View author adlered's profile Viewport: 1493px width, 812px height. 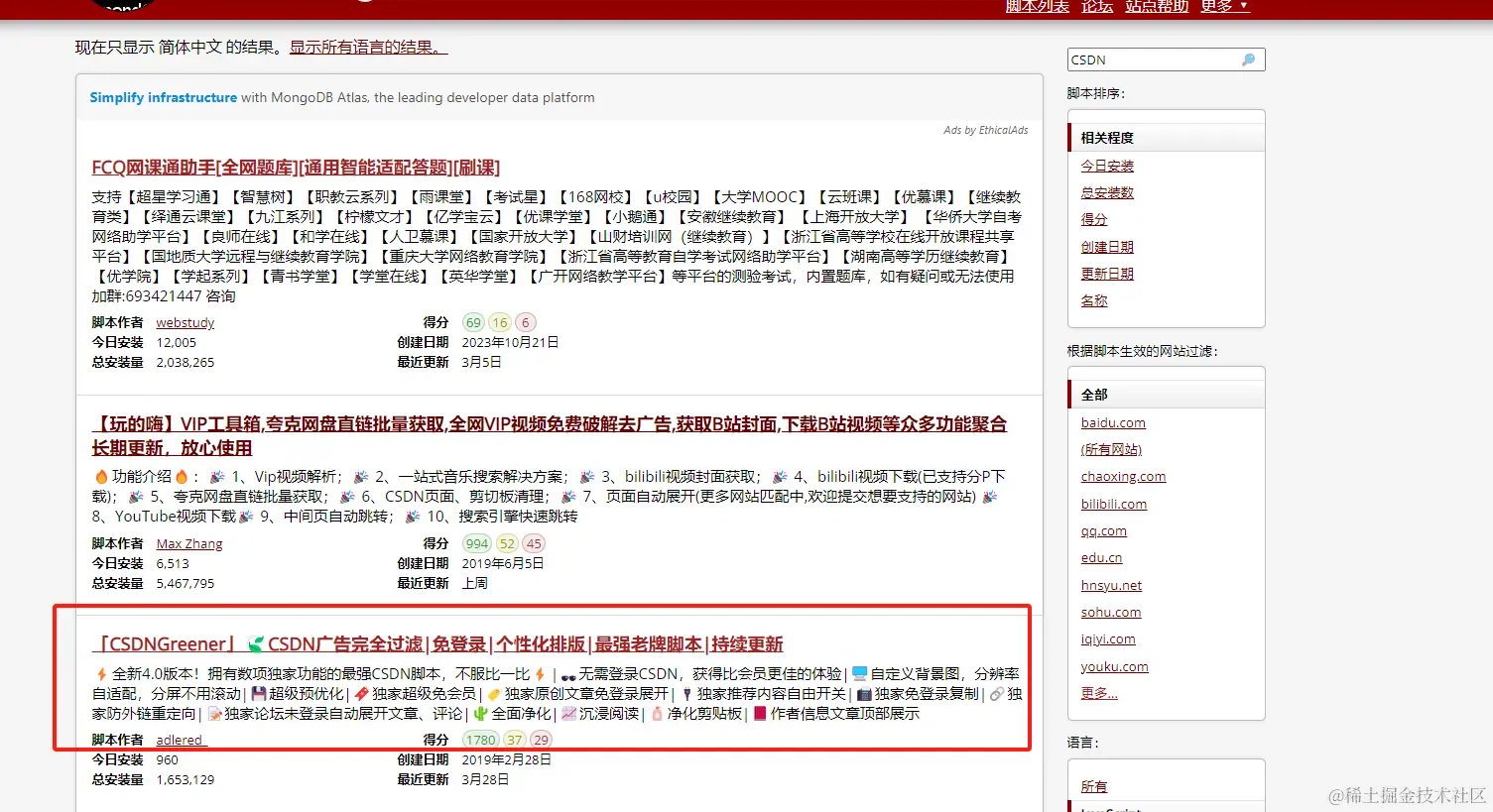(180, 740)
